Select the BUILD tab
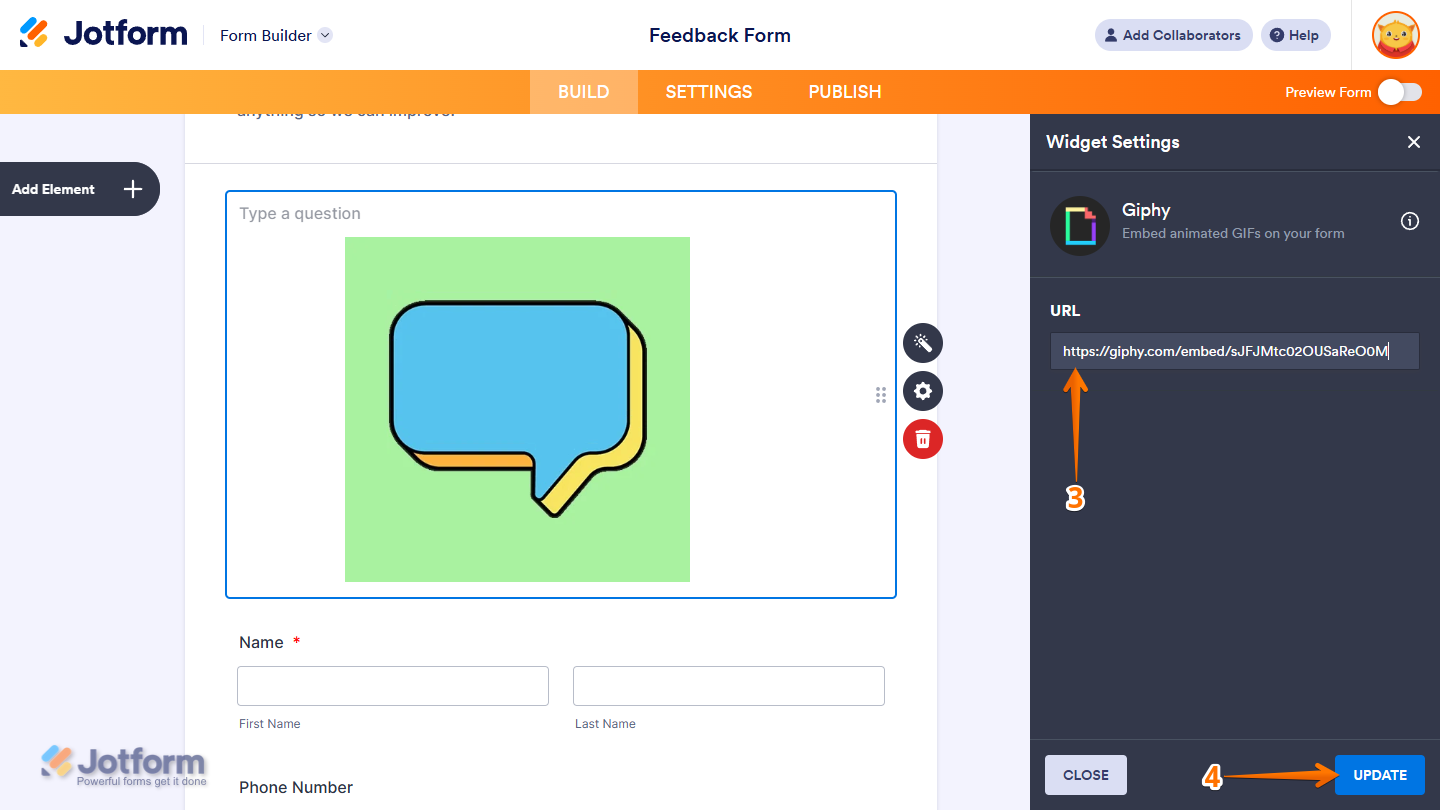1440x810 pixels. click(x=583, y=91)
